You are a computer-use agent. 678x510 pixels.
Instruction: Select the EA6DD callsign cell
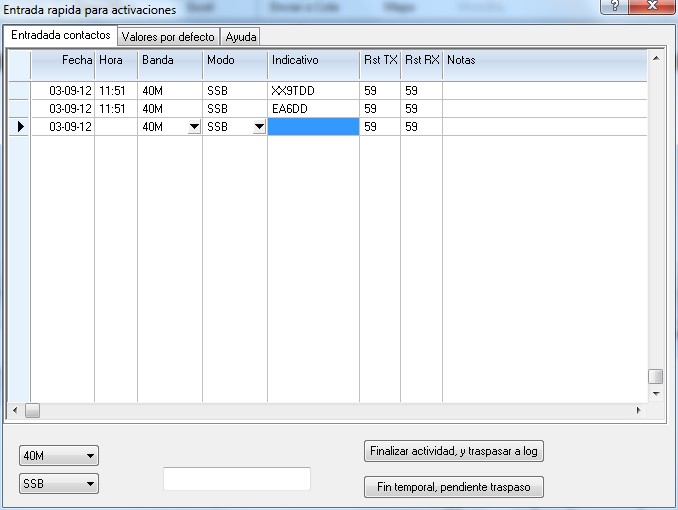click(313, 109)
